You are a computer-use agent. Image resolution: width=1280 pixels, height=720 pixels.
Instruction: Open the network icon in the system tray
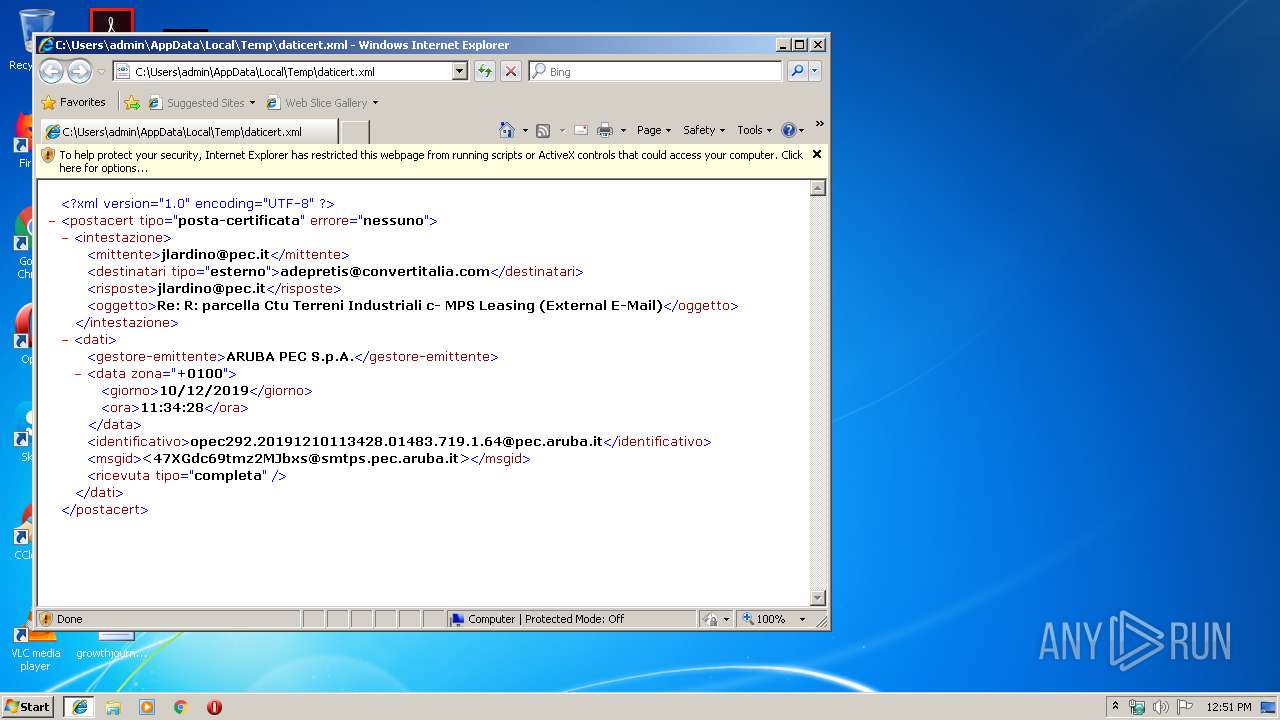click(x=1137, y=707)
